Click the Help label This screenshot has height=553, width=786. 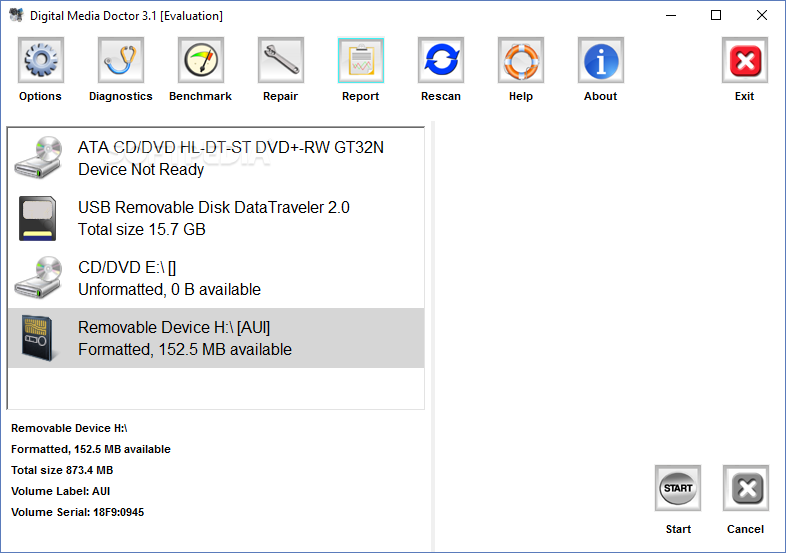(x=521, y=96)
